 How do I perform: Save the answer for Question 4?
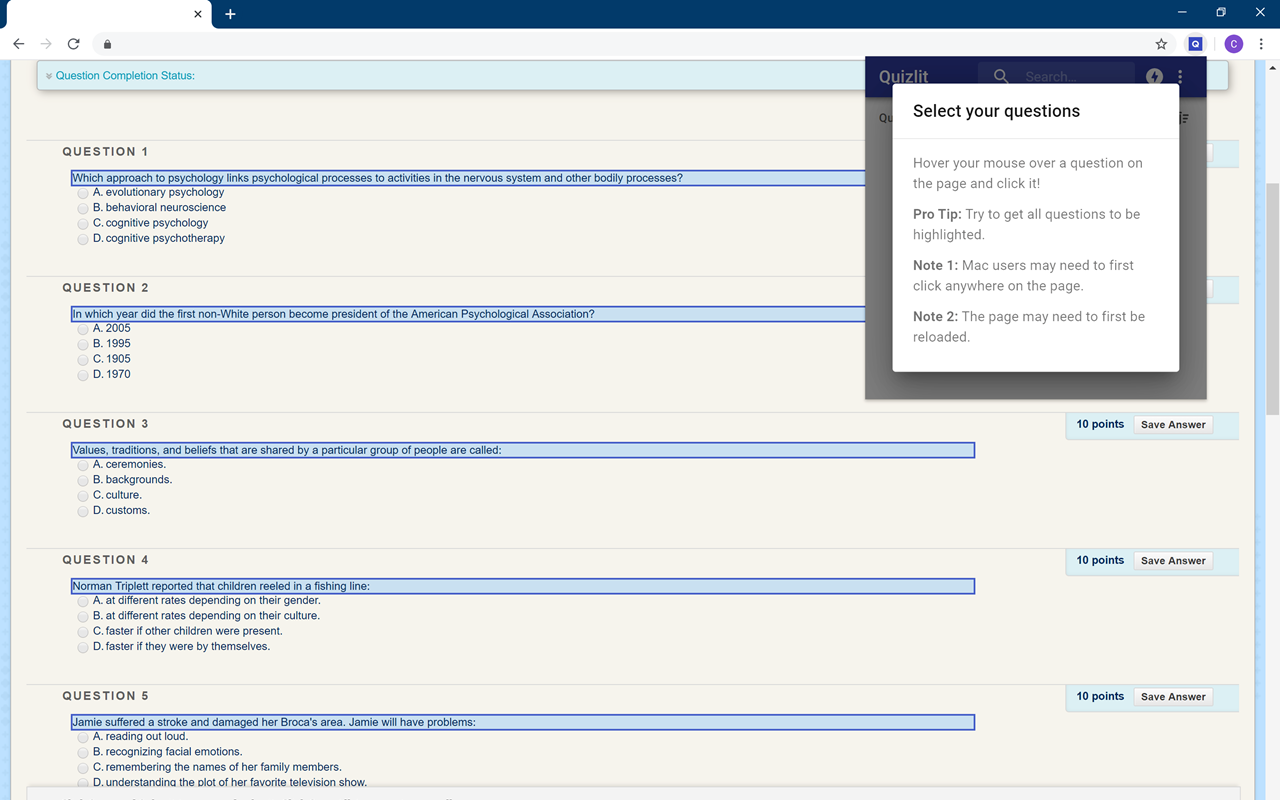pyautogui.click(x=1173, y=561)
